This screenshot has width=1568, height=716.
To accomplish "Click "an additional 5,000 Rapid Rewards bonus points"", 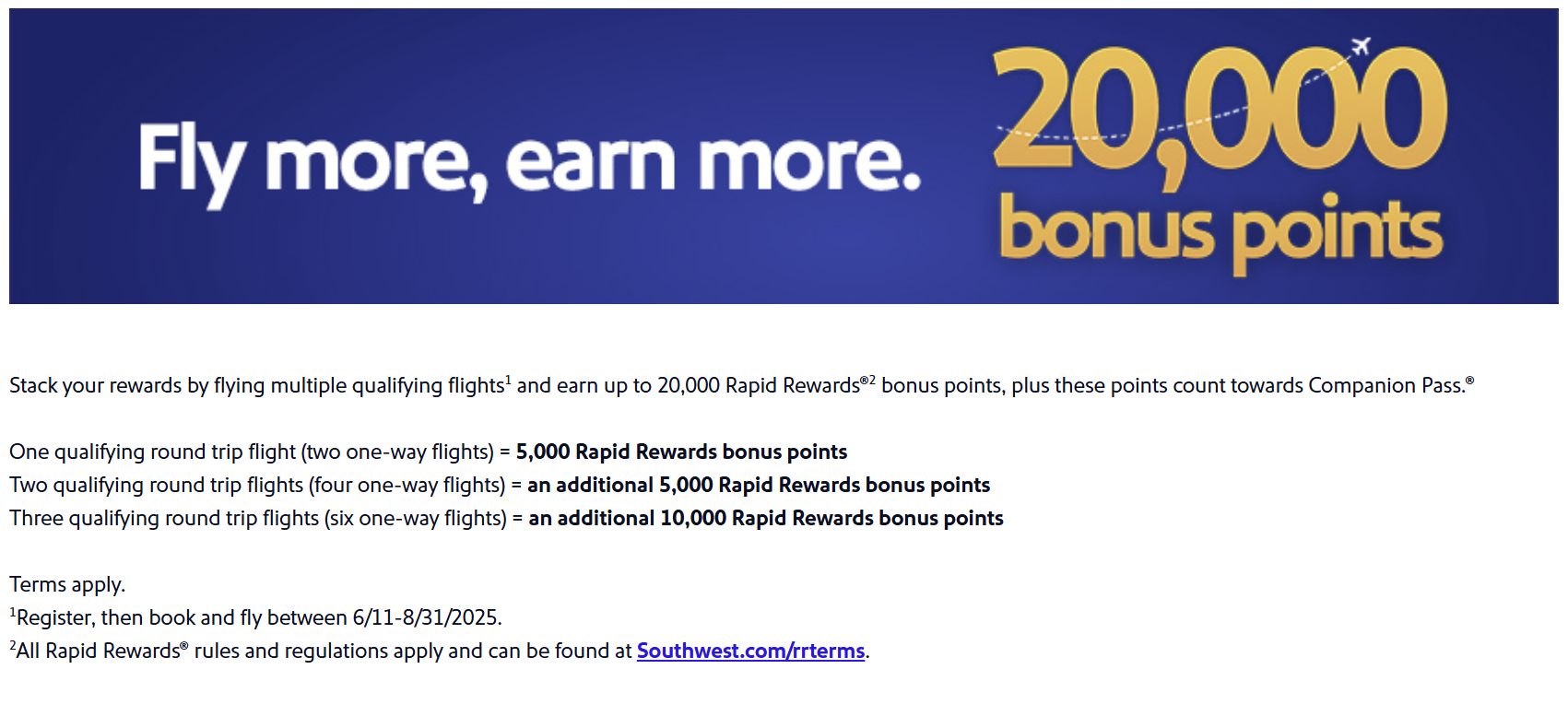I will (759, 485).
